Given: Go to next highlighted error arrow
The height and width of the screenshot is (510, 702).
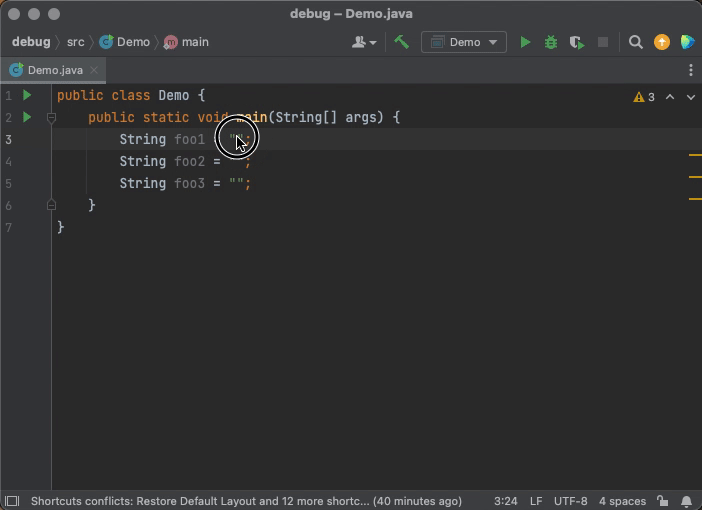Looking at the screenshot, I should [x=691, y=97].
